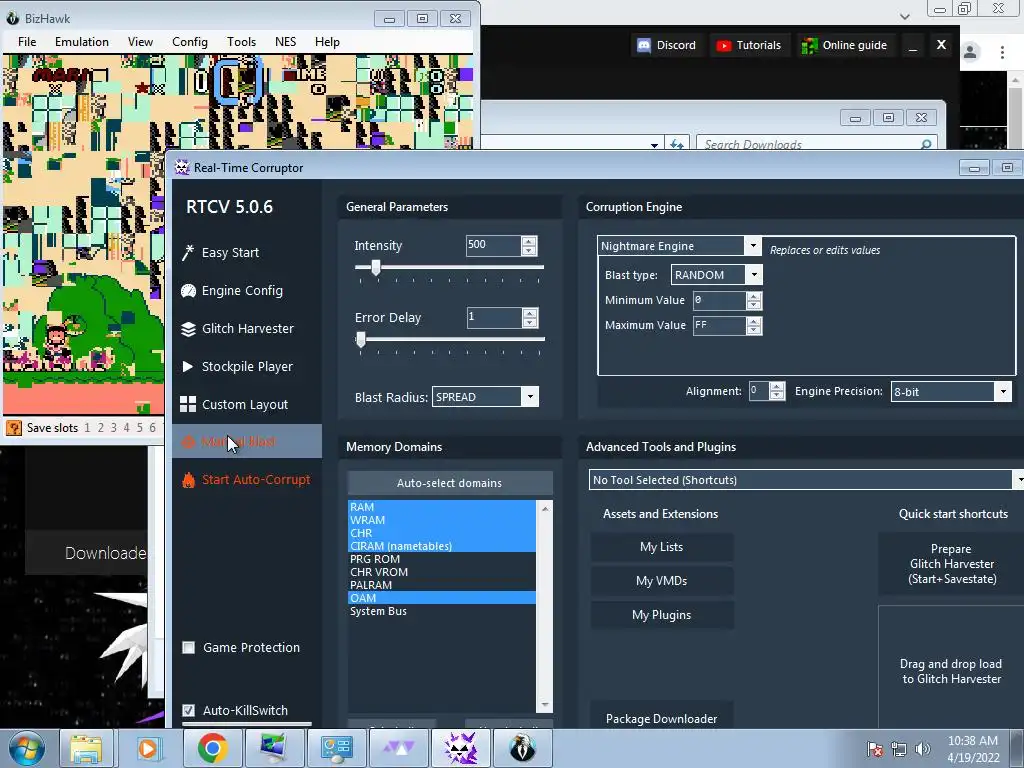Click the volume speaker tray icon
The height and width of the screenshot is (768, 1024).
[922, 749]
